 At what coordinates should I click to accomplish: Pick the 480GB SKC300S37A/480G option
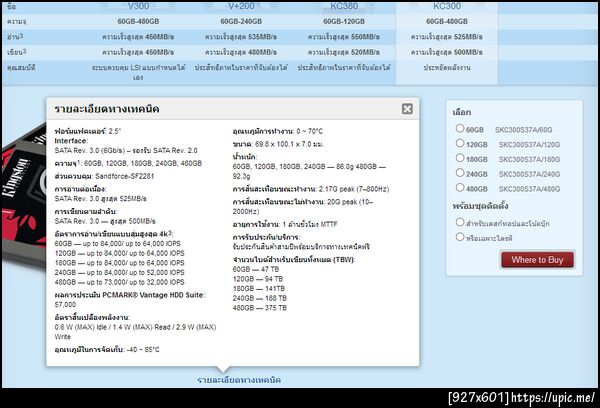[460, 188]
